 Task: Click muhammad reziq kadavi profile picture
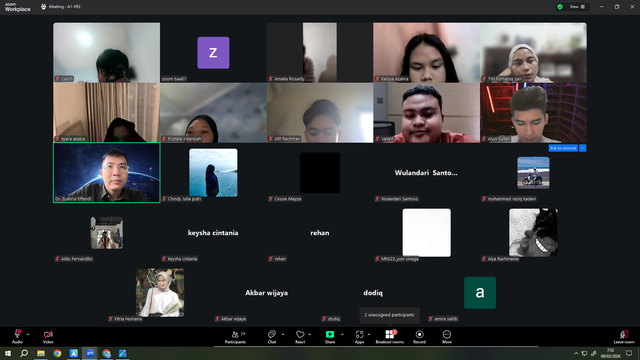[533, 173]
